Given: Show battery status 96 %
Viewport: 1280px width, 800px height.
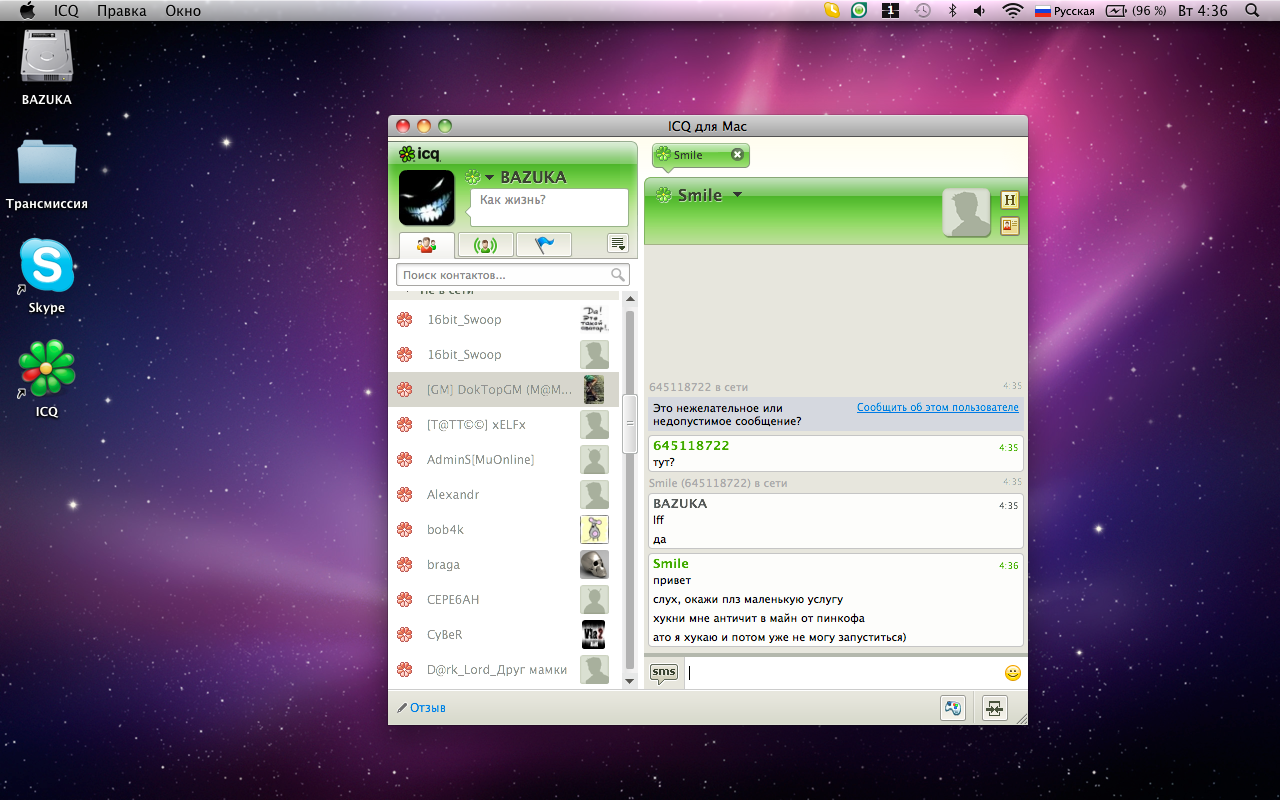Looking at the screenshot, I should tap(1137, 11).
